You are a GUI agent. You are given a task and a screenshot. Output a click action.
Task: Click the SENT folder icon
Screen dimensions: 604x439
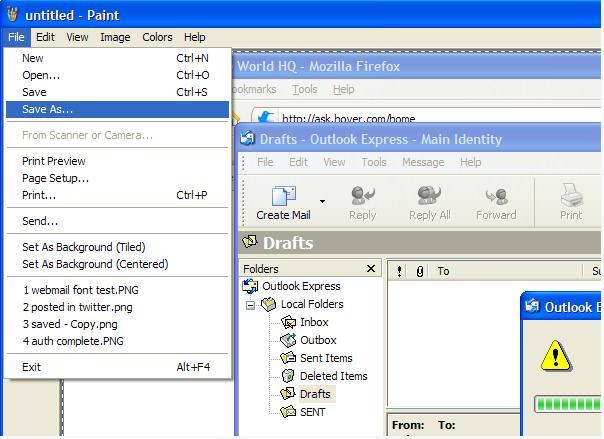[288, 412]
